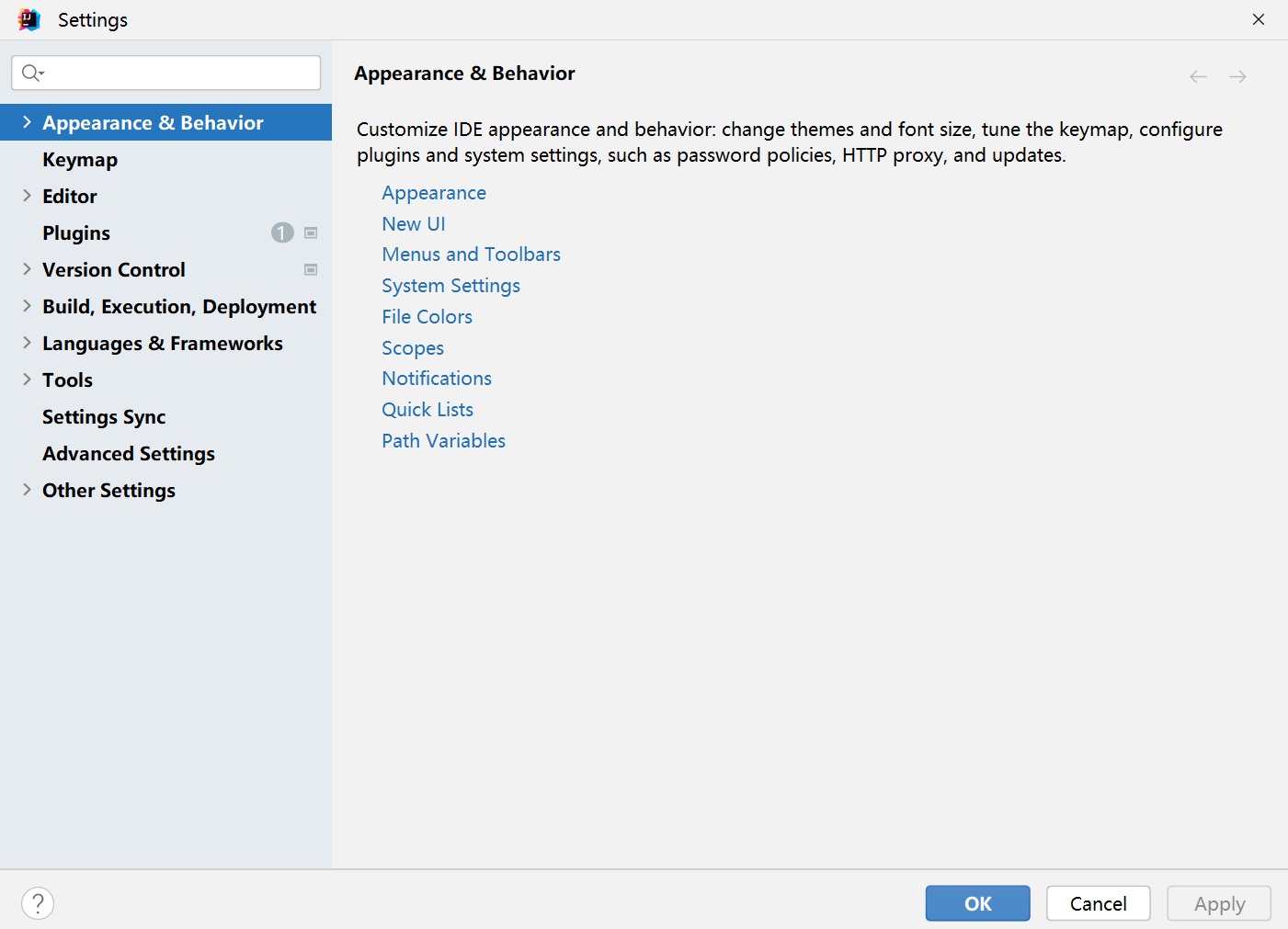Expand the Editor tree node
1288x929 pixels.
click(27, 196)
